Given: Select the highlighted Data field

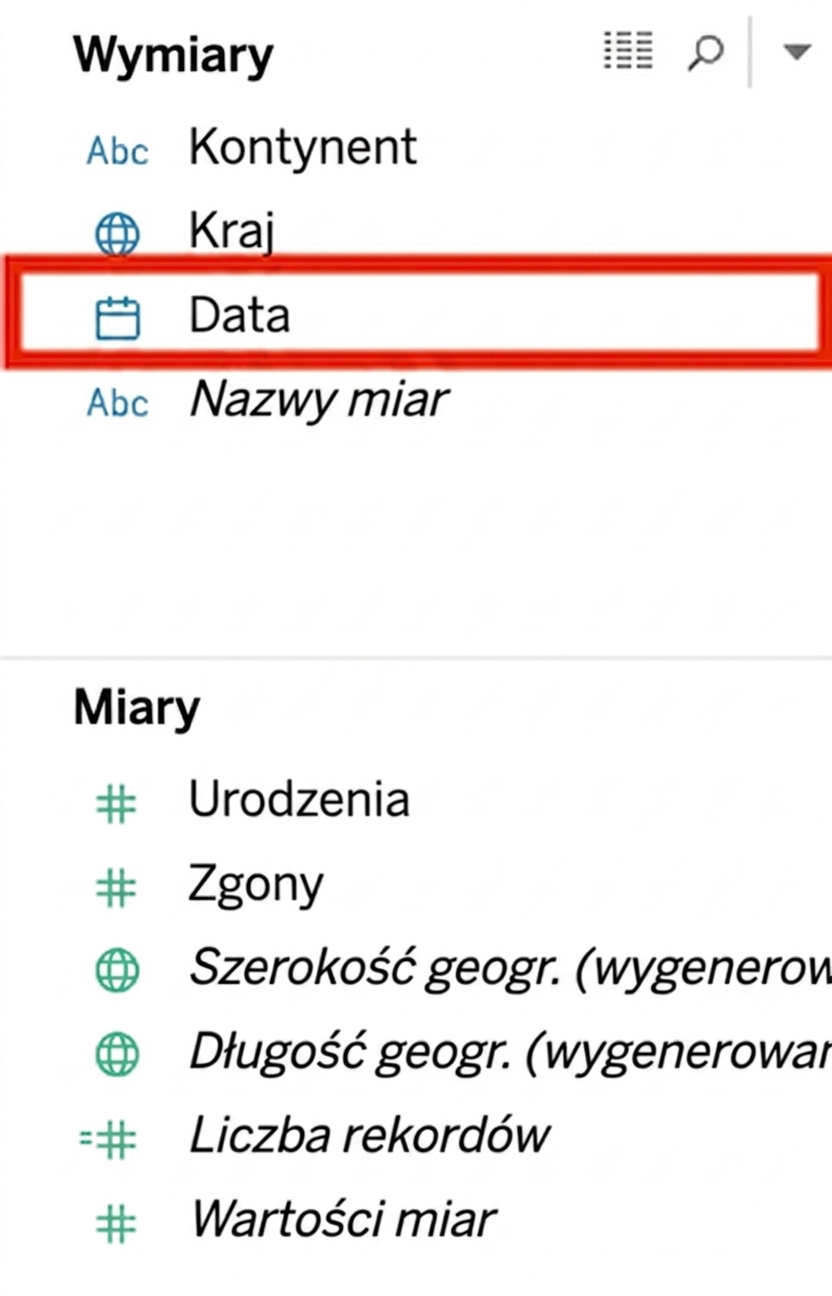Looking at the screenshot, I should tap(416, 314).
